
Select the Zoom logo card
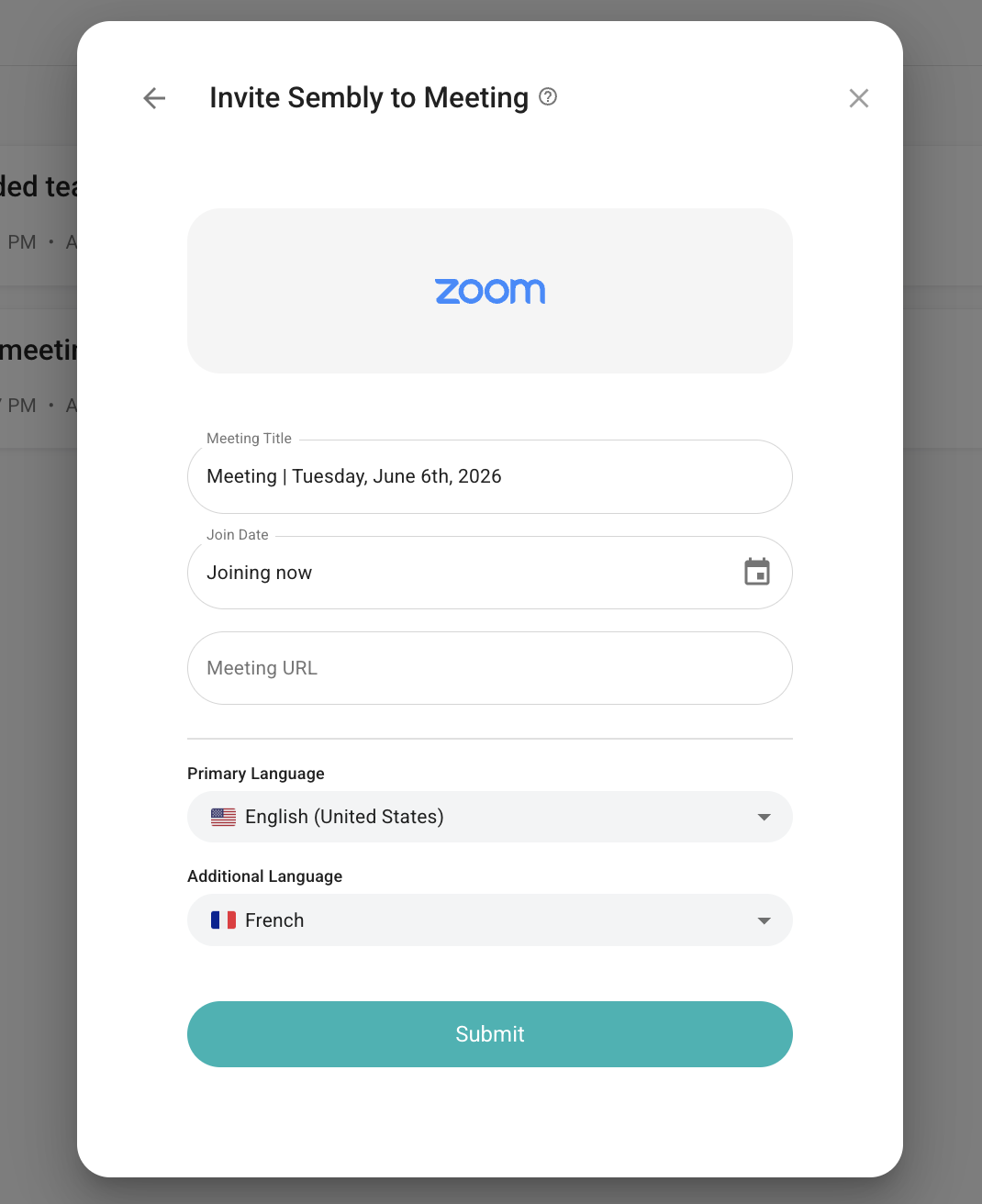[x=490, y=291]
